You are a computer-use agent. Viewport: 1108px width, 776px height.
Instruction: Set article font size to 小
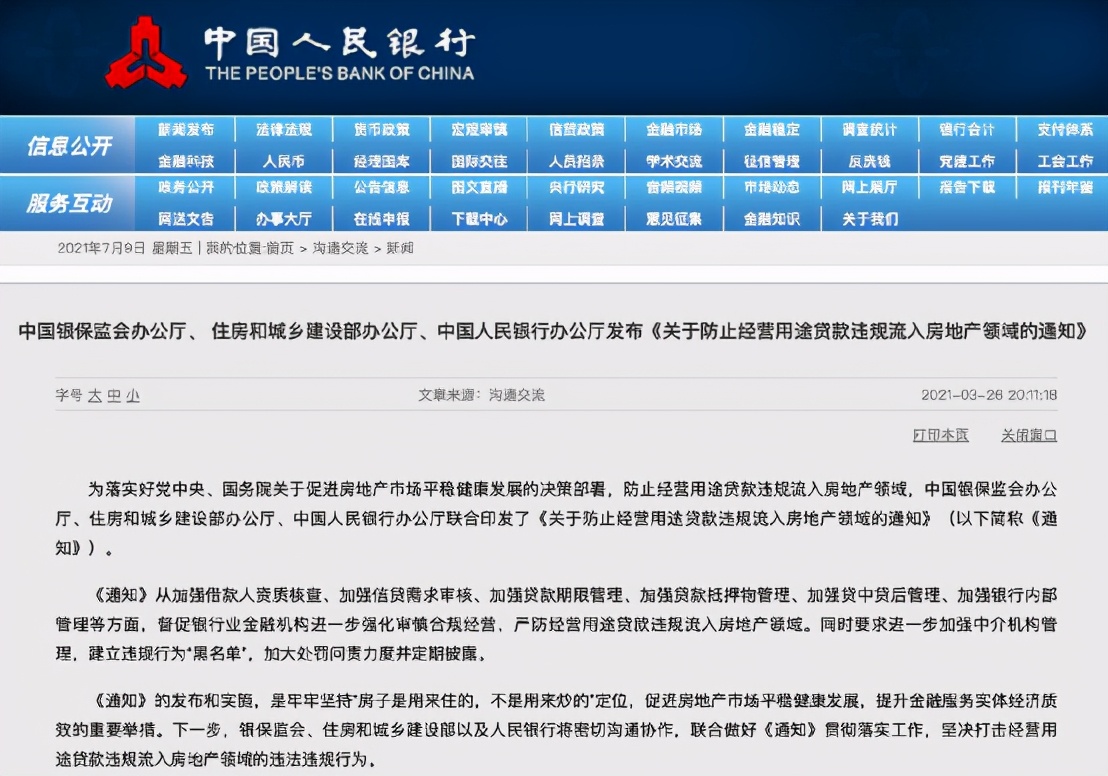tap(135, 396)
